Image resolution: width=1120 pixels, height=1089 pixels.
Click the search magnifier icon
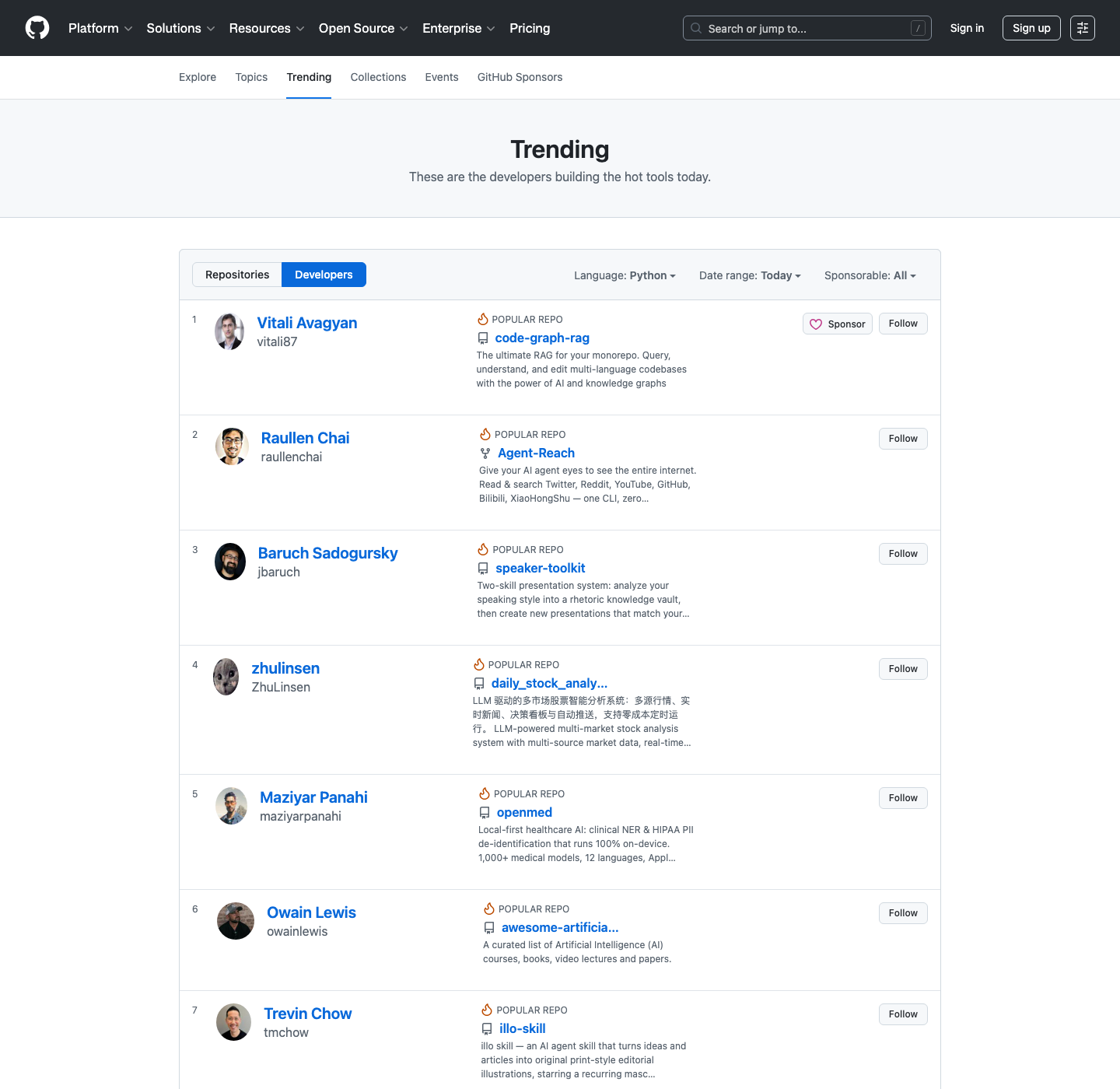click(696, 28)
